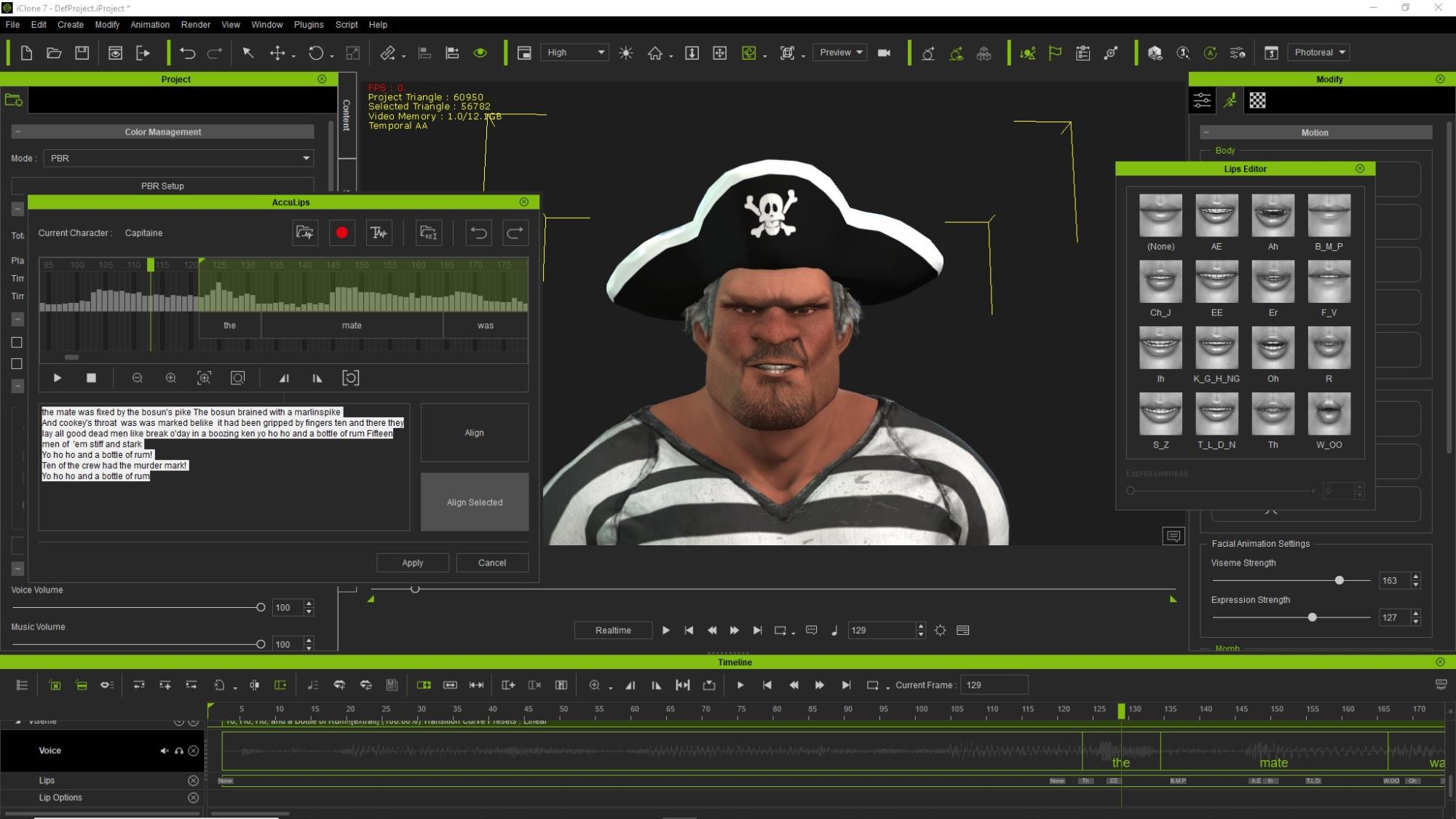
Task: Zoom out the AccuLips waveform
Action: tap(137, 378)
